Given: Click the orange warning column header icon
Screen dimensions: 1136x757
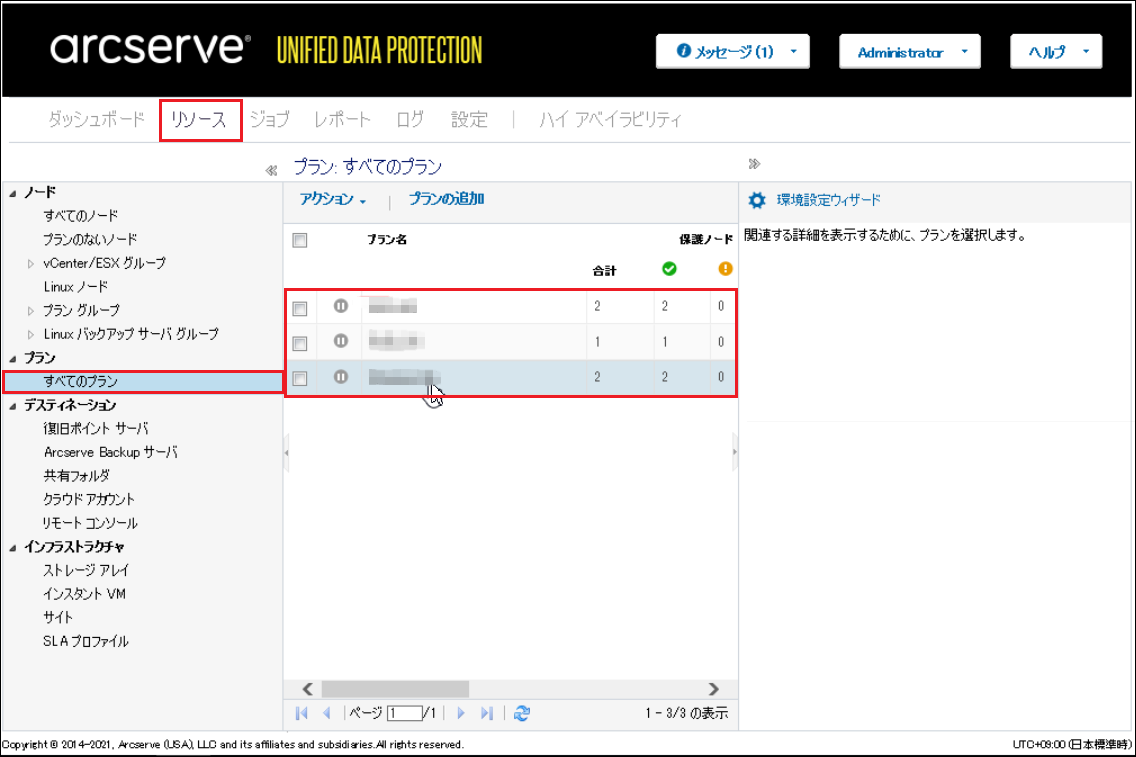Looking at the screenshot, I should coord(725,269).
